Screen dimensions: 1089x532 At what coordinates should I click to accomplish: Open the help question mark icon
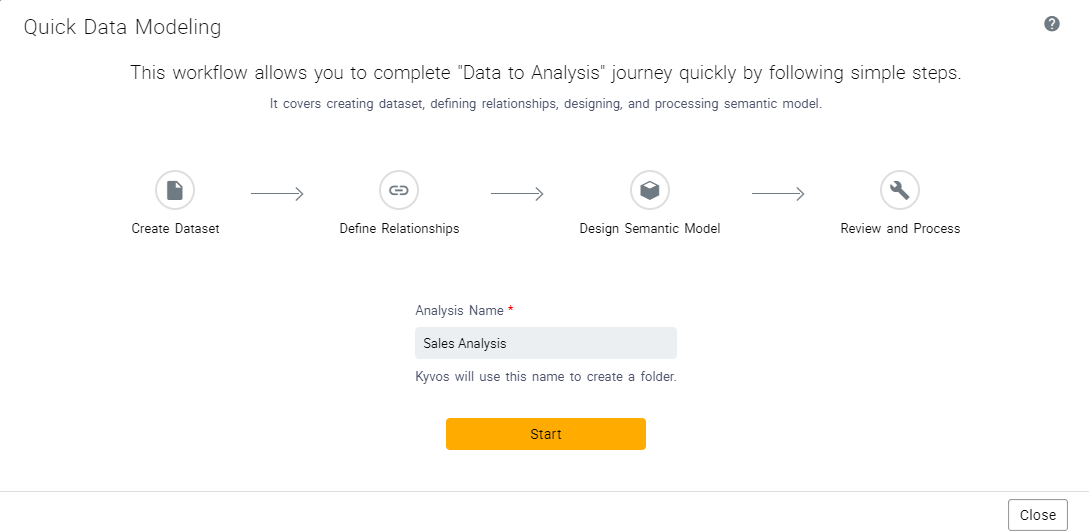(1051, 24)
